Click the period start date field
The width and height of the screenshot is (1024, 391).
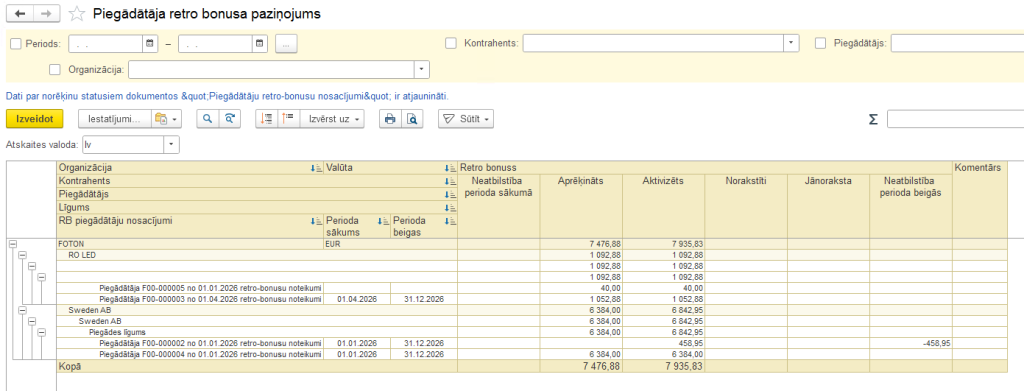[106, 44]
